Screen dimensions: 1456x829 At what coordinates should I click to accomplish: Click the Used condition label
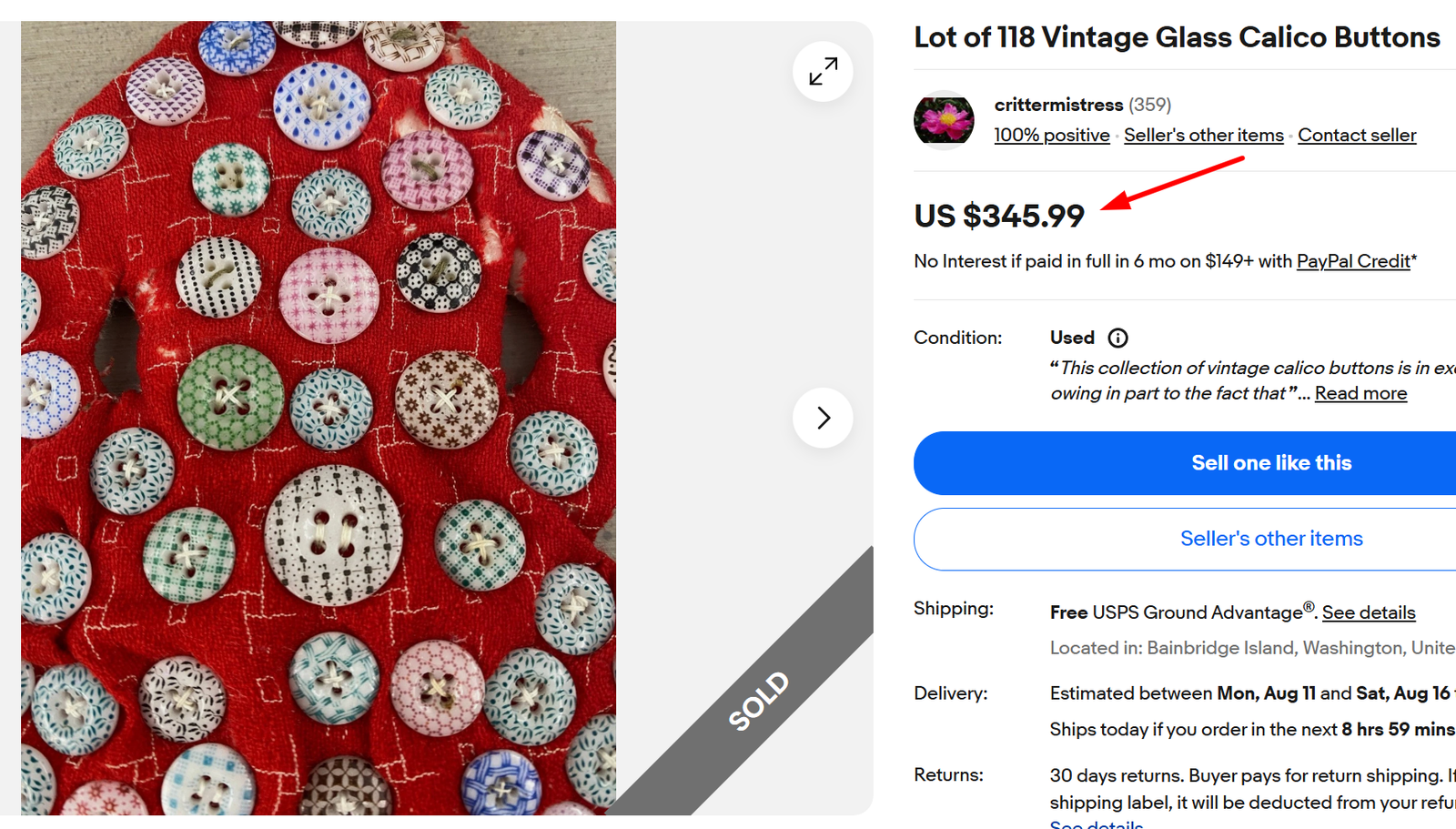[x=1072, y=338]
